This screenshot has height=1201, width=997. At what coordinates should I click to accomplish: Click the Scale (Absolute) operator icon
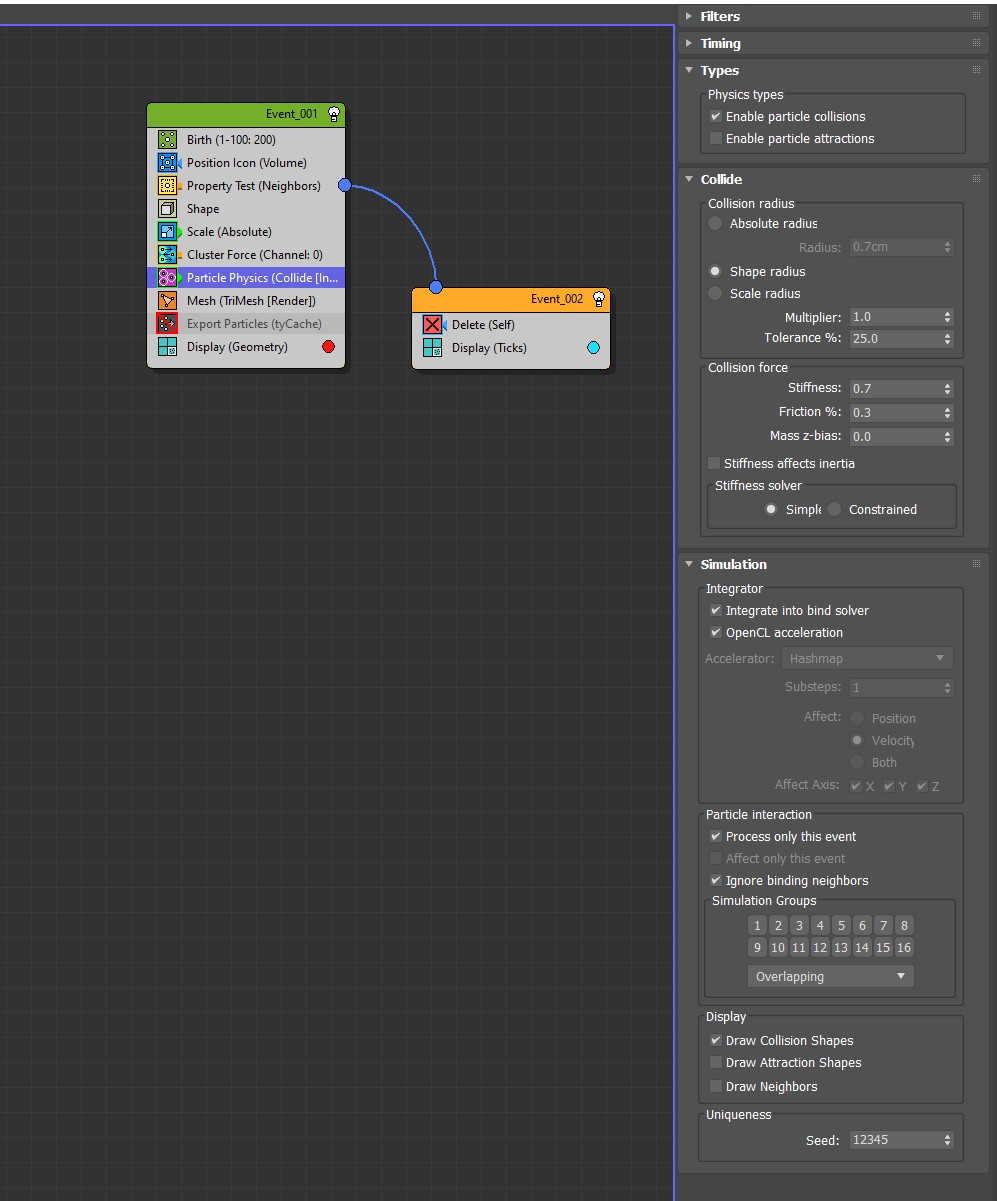click(x=168, y=232)
